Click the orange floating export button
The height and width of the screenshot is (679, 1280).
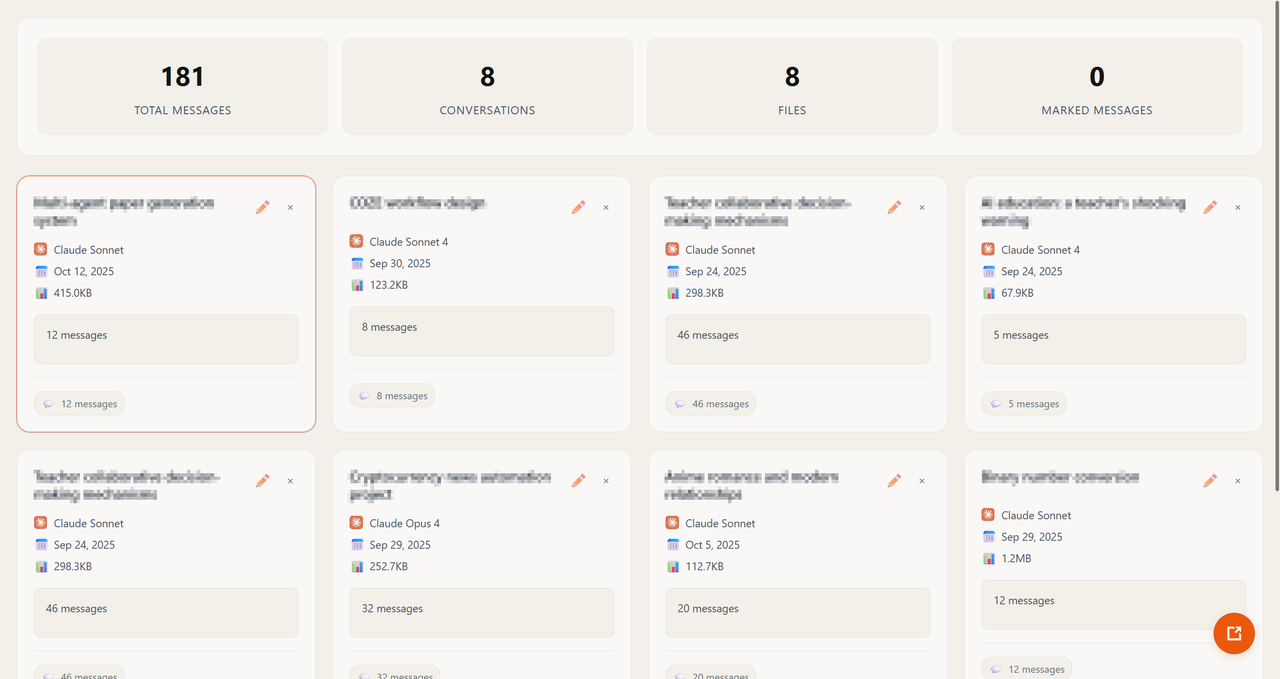pos(1233,633)
